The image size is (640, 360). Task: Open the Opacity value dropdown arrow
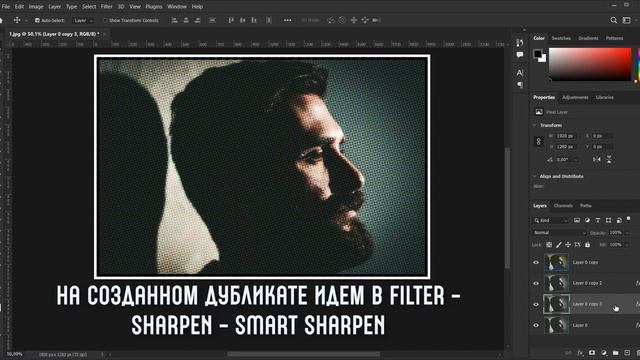point(627,233)
